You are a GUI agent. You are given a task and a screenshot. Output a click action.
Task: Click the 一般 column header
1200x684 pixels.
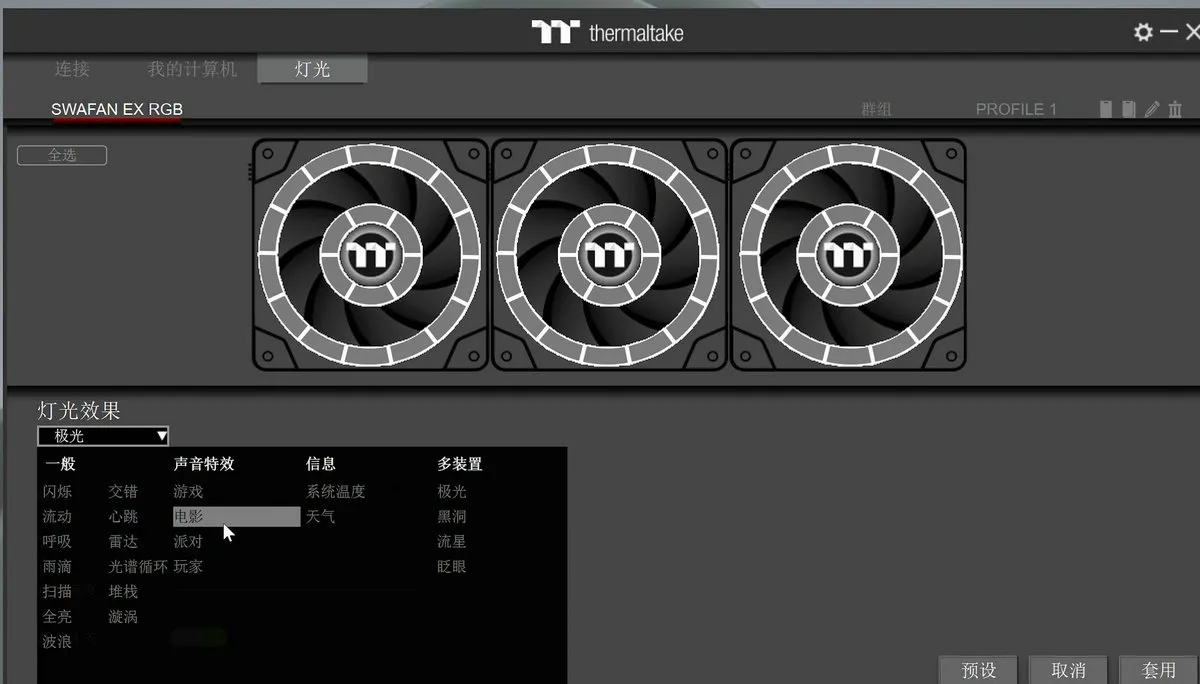pos(60,464)
